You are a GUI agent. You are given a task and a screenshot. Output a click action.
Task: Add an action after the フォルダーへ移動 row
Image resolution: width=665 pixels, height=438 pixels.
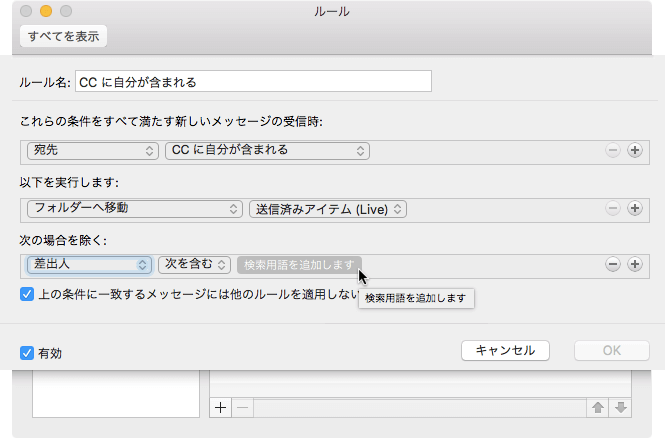tap(634, 208)
